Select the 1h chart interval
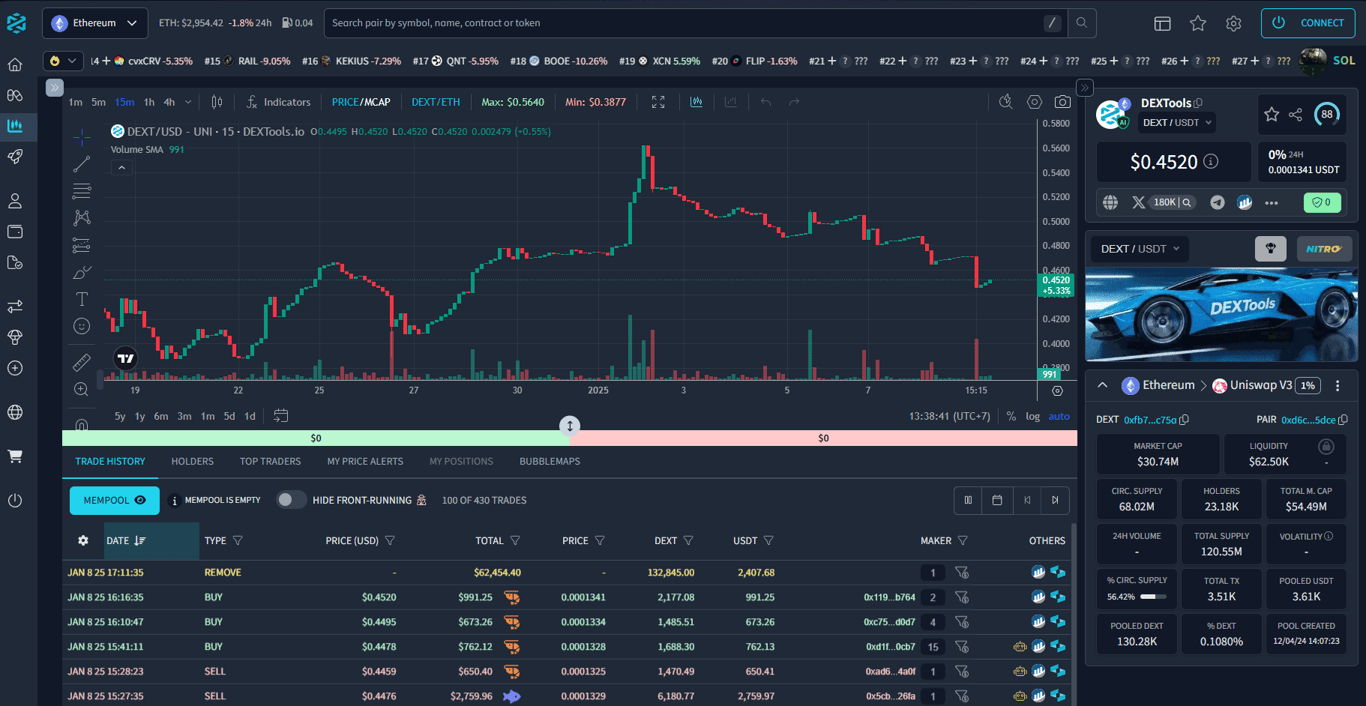The image size is (1366, 706). tap(149, 102)
